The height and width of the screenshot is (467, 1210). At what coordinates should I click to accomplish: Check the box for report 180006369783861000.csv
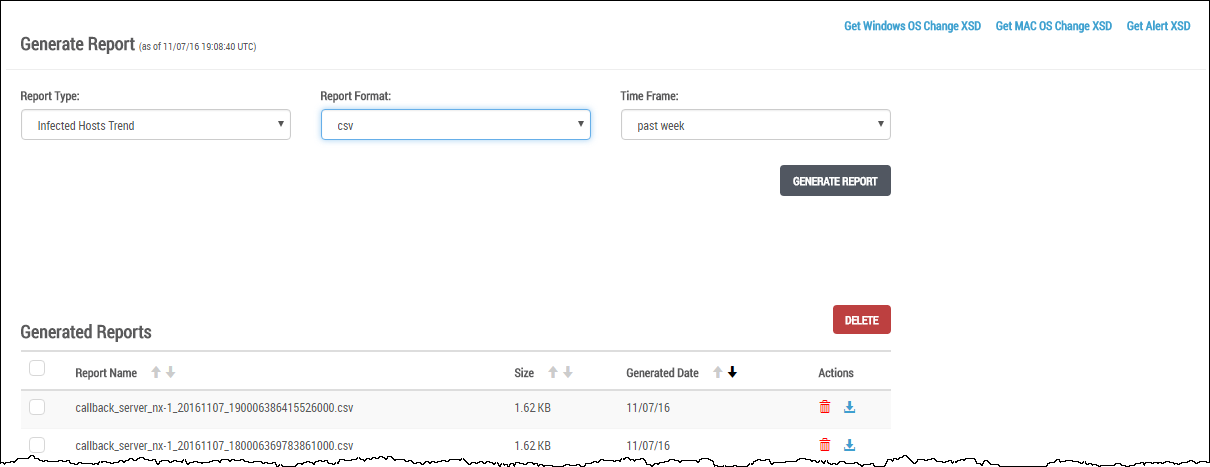click(x=37, y=445)
